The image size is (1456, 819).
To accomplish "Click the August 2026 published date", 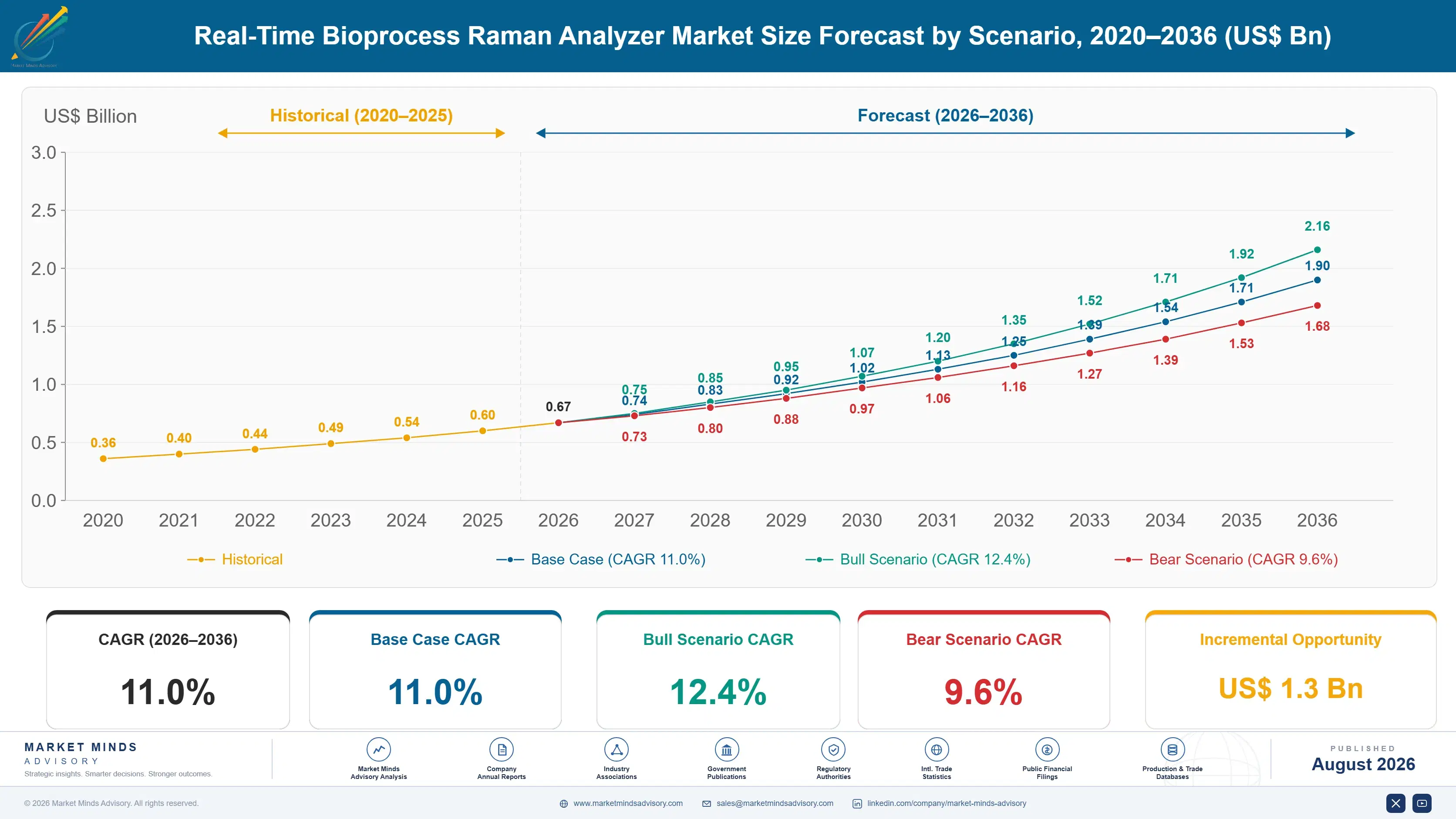I will [1363, 764].
